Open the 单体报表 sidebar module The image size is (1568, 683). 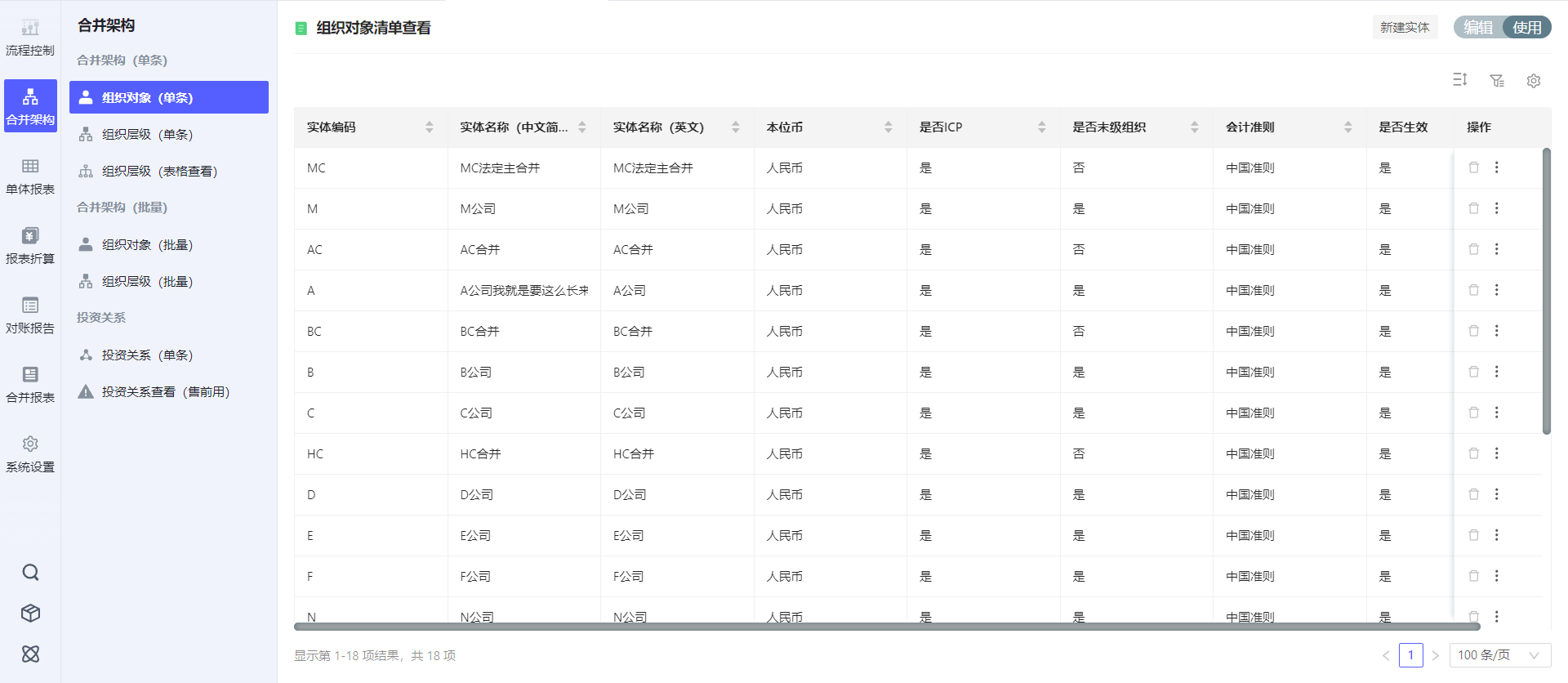30,176
